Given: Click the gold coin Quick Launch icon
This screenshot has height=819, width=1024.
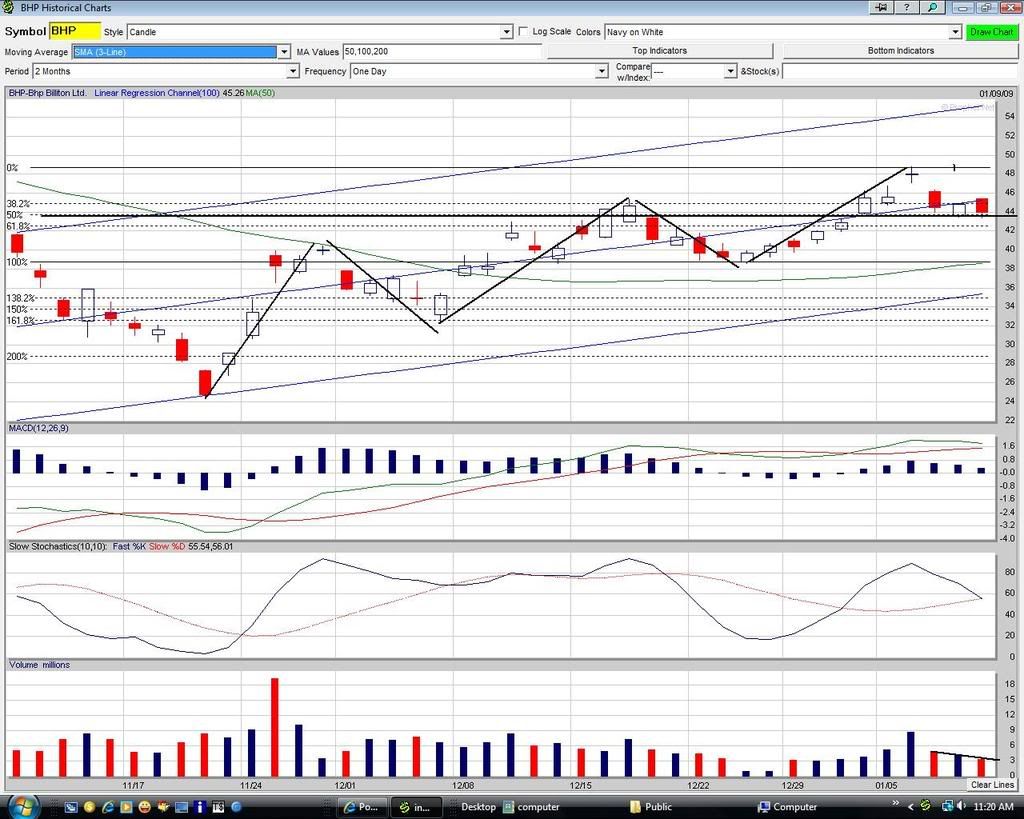Looking at the screenshot, I should [x=89, y=807].
